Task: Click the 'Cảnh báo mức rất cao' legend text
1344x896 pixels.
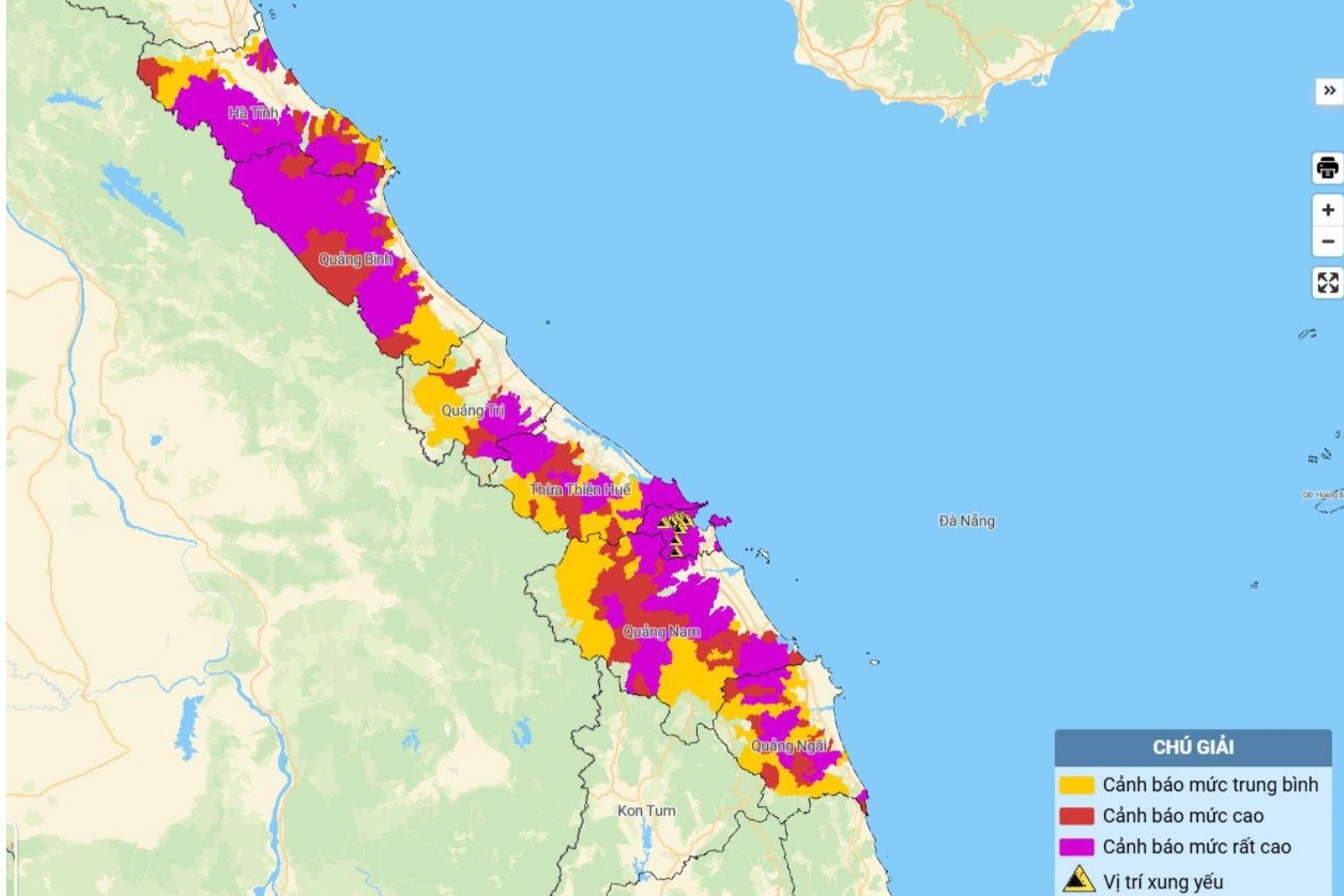Action: tap(1197, 847)
